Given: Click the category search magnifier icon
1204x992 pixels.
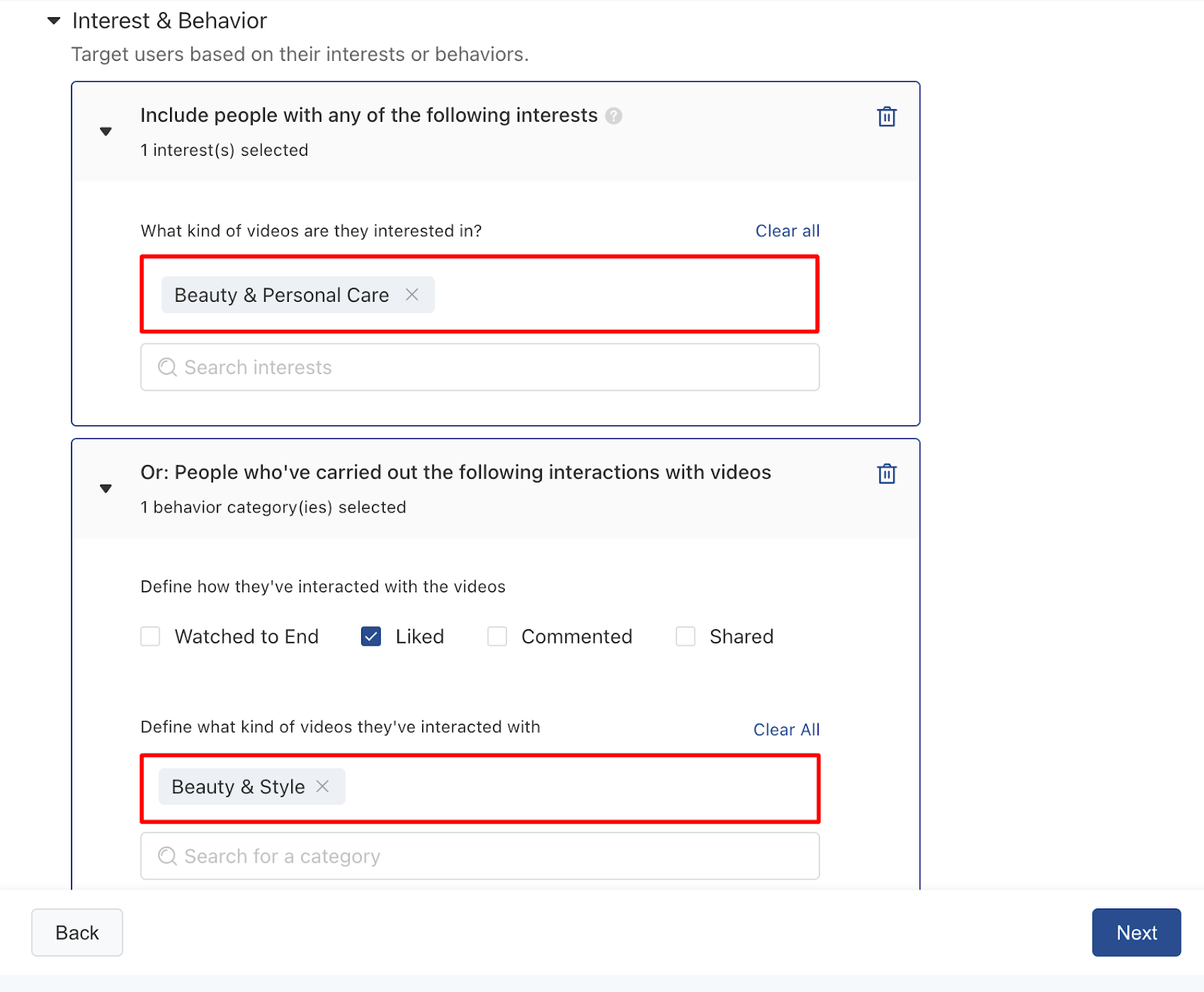Looking at the screenshot, I should (167, 857).
